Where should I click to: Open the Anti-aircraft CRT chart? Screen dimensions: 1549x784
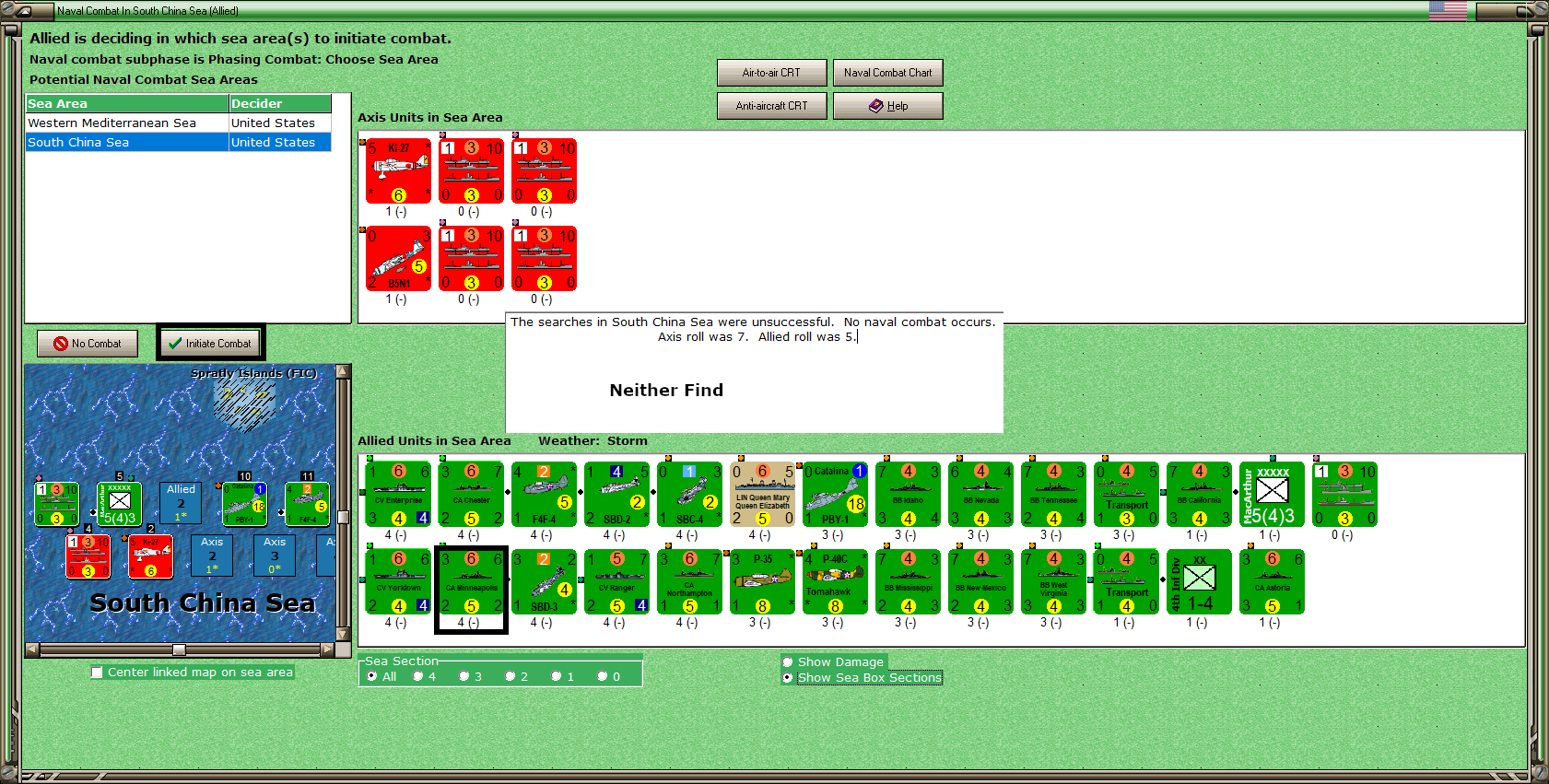(x=771, y=106)
